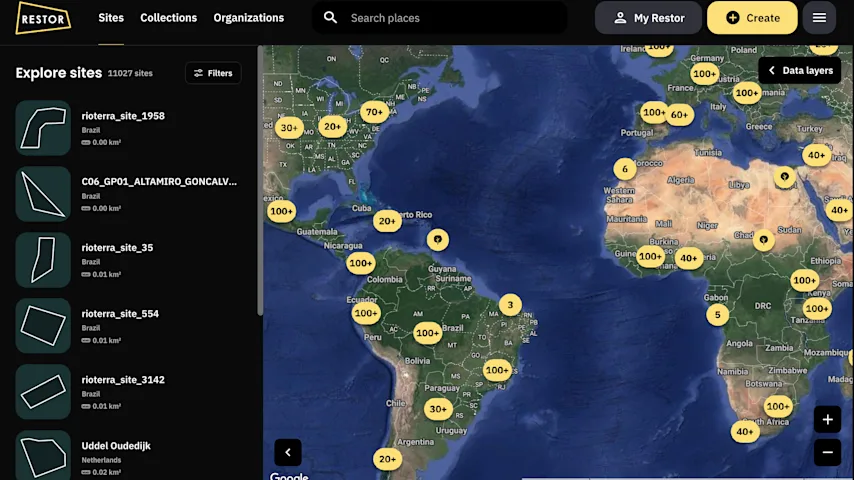Click the 100+ cluster near Romania
854x480 pixels.
point(747,93)
